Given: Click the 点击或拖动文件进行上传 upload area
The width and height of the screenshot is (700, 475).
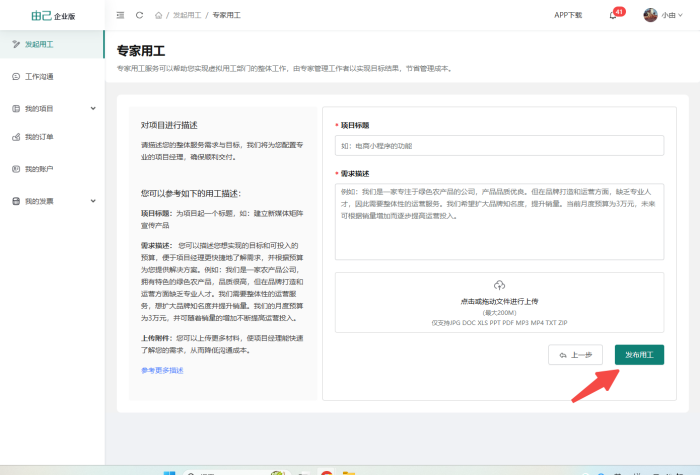Looking at the screenshot, I should pos(500,302).
